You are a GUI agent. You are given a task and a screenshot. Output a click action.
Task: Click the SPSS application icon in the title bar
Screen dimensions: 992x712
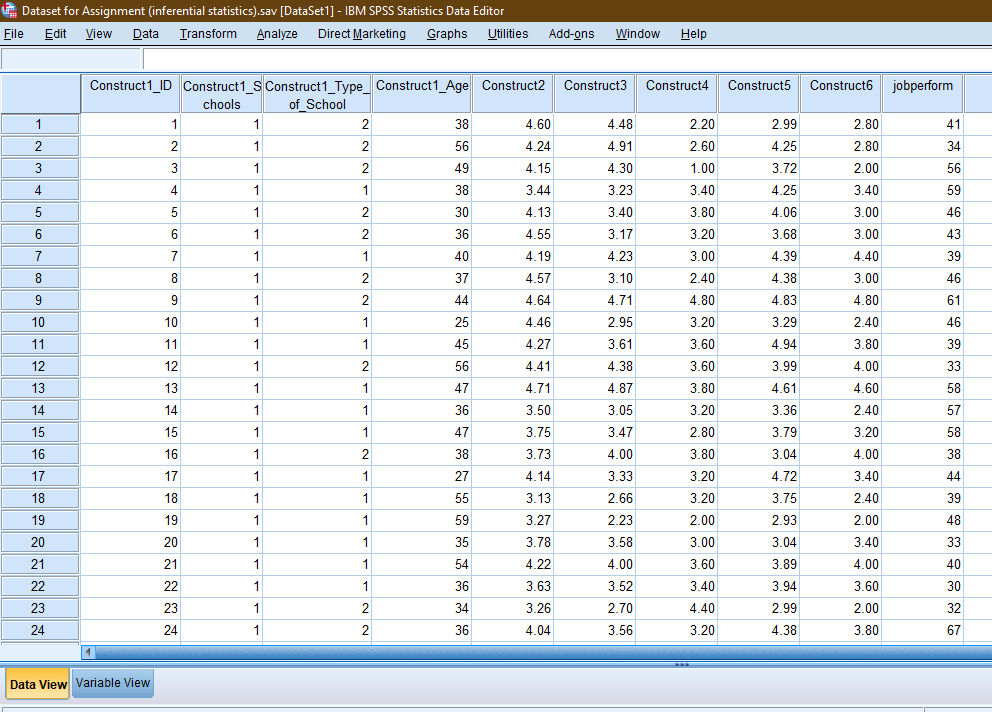(10, 11)
